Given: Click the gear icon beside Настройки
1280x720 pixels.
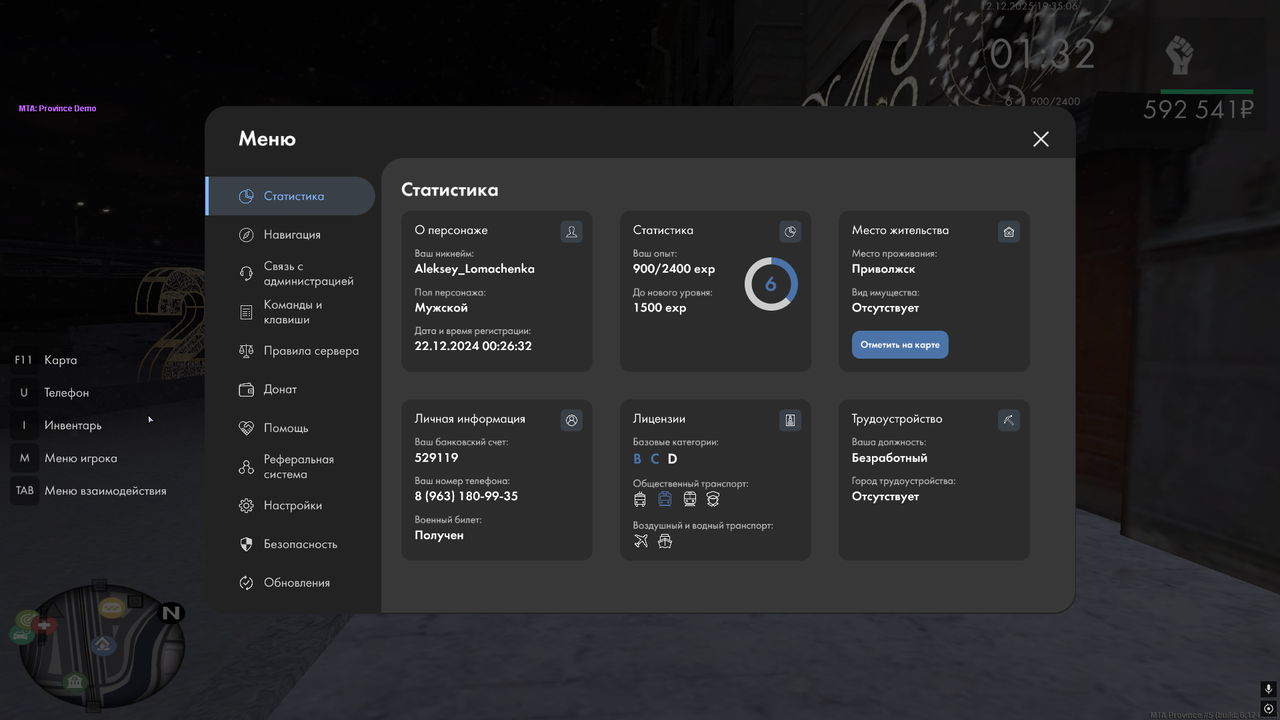Looking at the screenshot, I should click(246, 506).
